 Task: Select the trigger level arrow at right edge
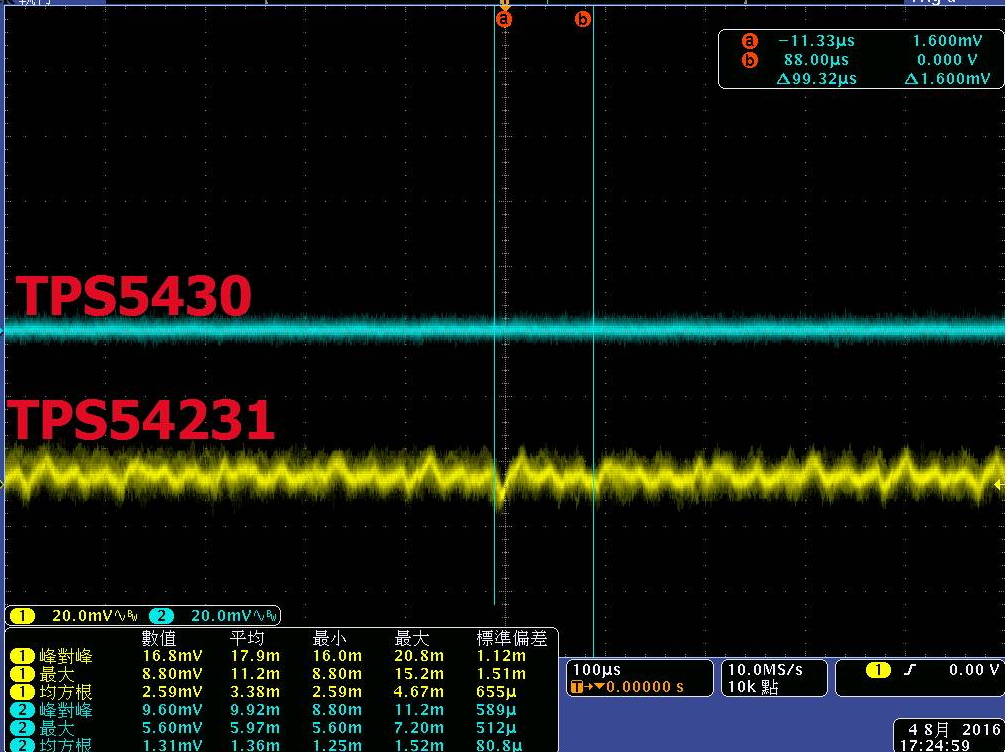(x=999, y=485)
